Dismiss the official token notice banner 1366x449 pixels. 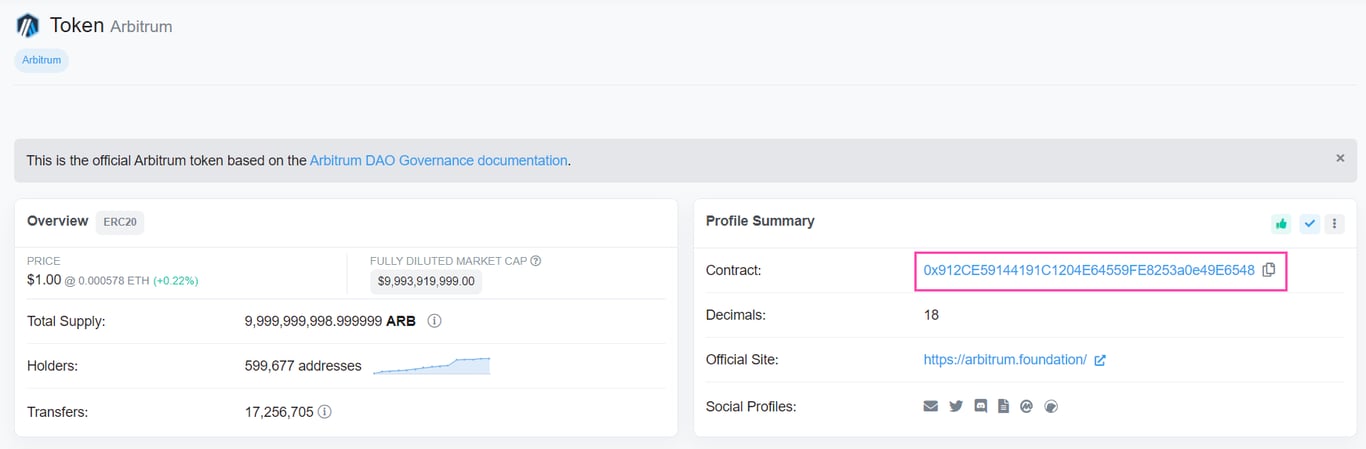point(1340,158)
